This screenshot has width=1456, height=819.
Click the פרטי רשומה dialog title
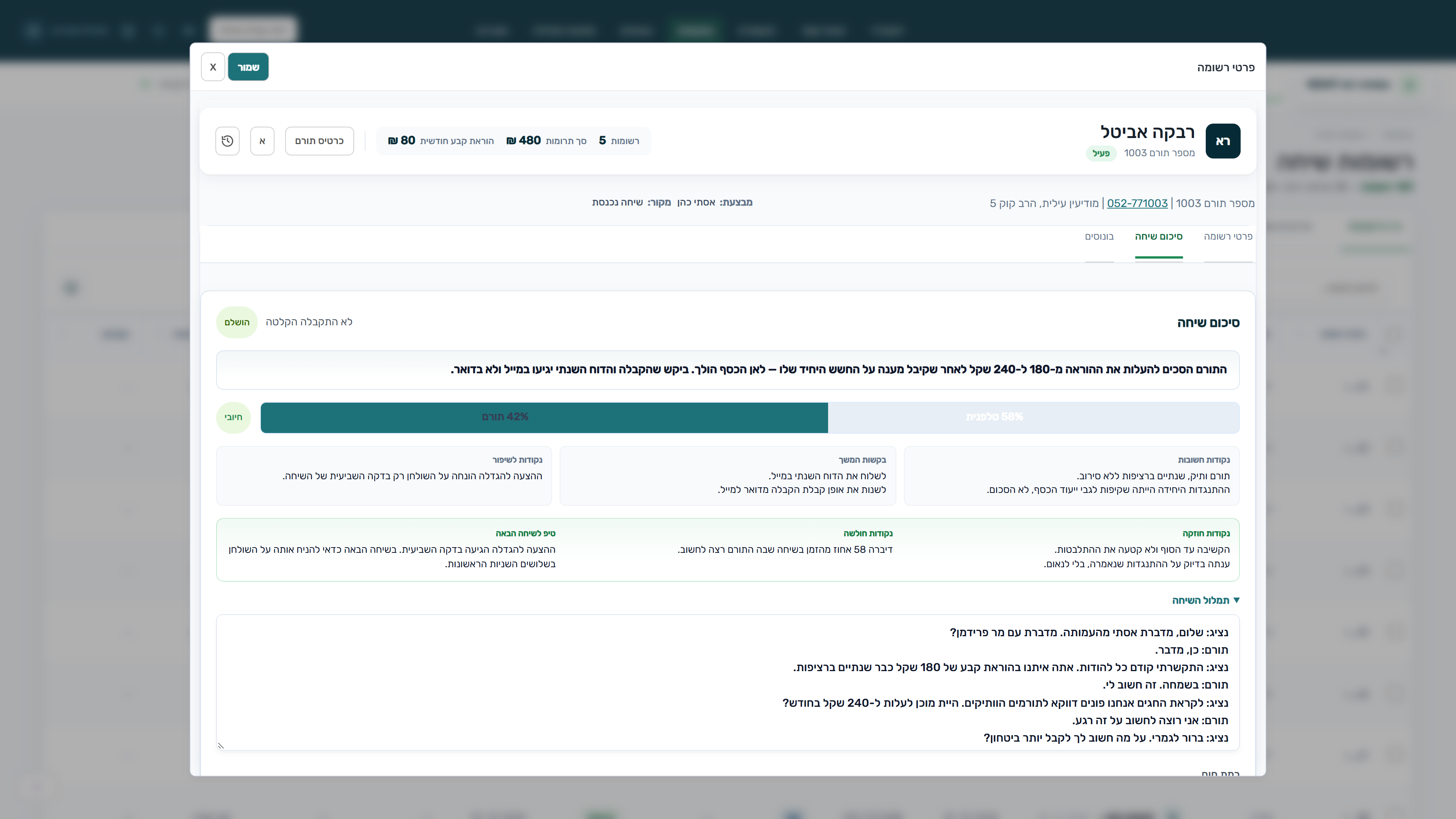point(1225,67)
